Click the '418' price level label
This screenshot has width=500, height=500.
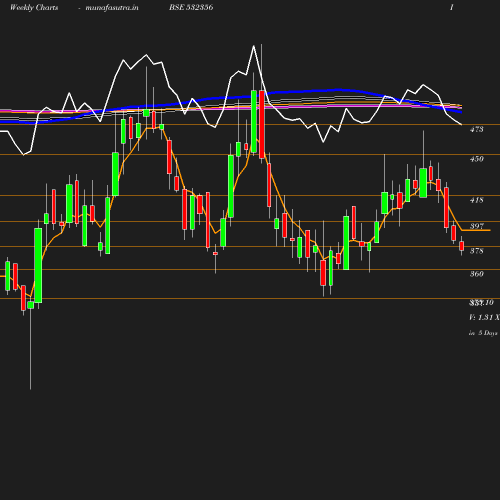476,200
